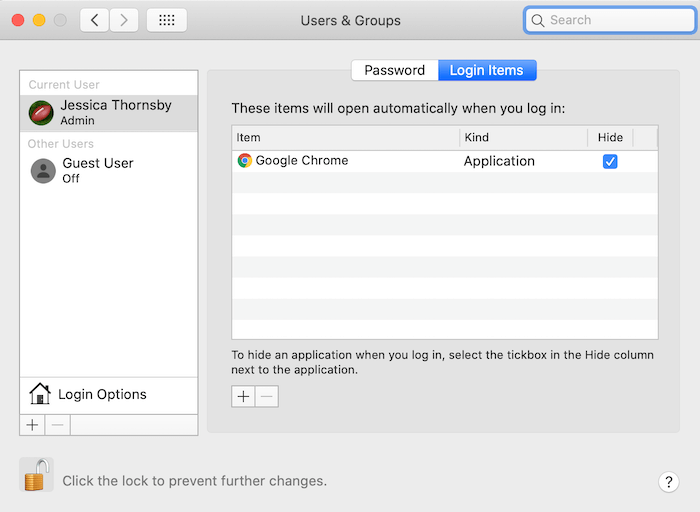Click the 'Click the lock to prevent further changes' text
The height and width of the screenshot is (512, 700).
click(195, 481)
